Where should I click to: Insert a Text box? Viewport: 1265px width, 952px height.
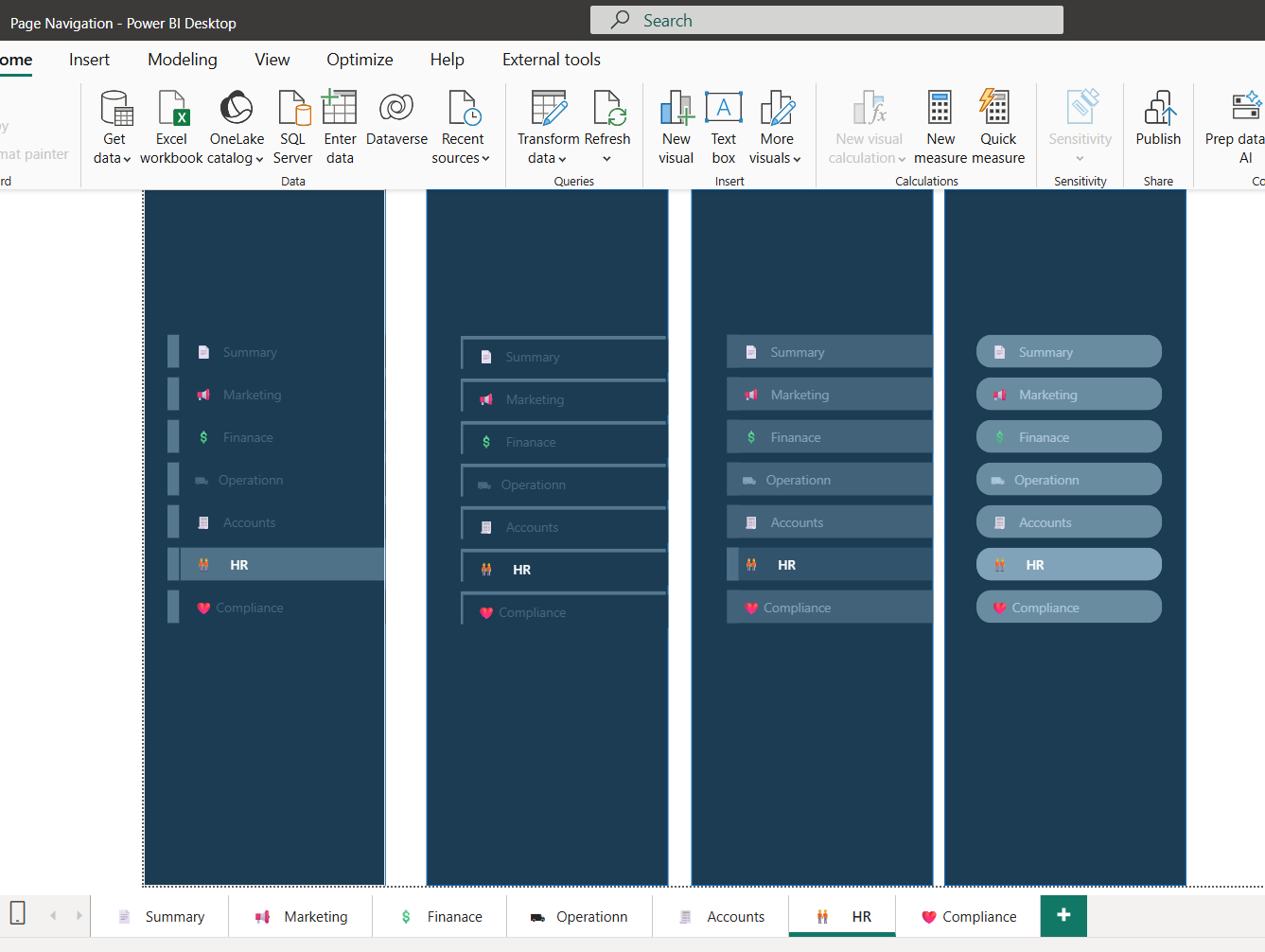pyautogui.click(x=724, y=109)
